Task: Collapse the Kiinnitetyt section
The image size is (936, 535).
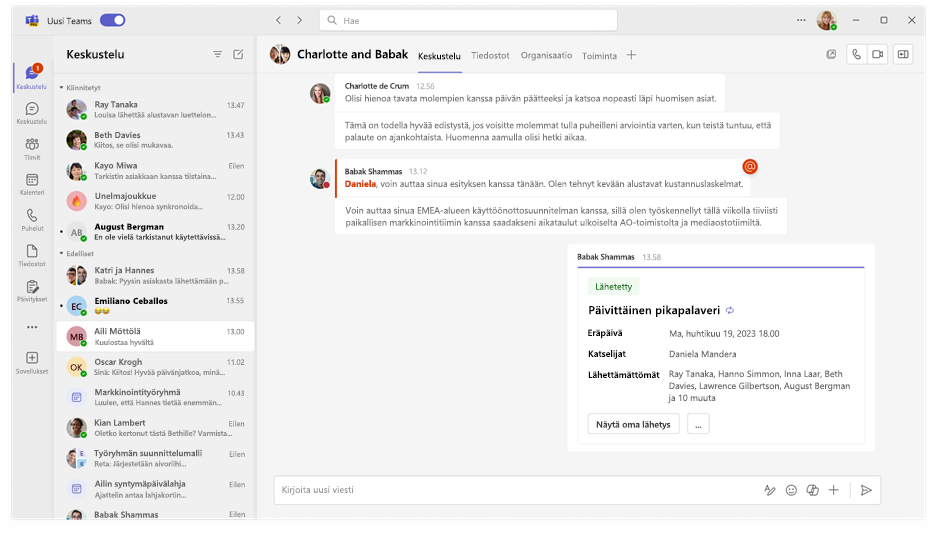Action: pyautogui.click(x=80, y=88)
